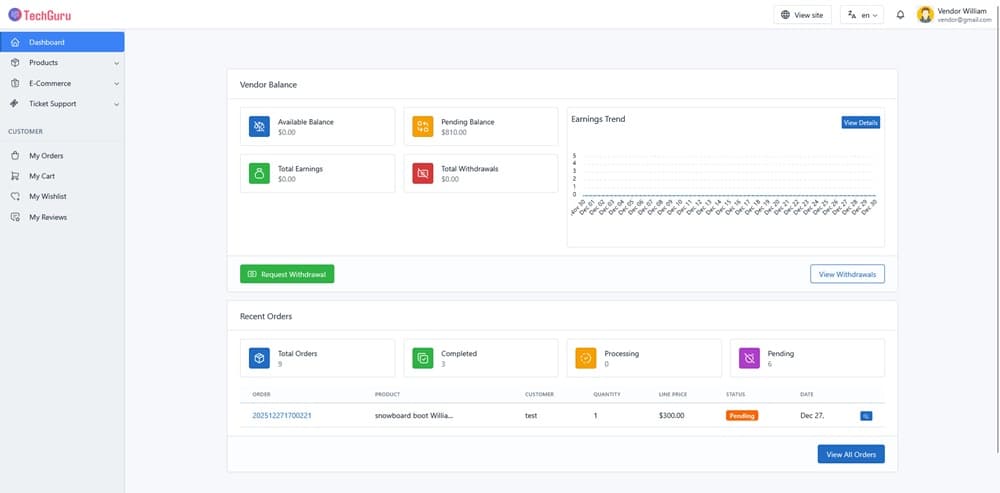
Task: Click View Details on Earnings Trend
Action: [860, 122]
